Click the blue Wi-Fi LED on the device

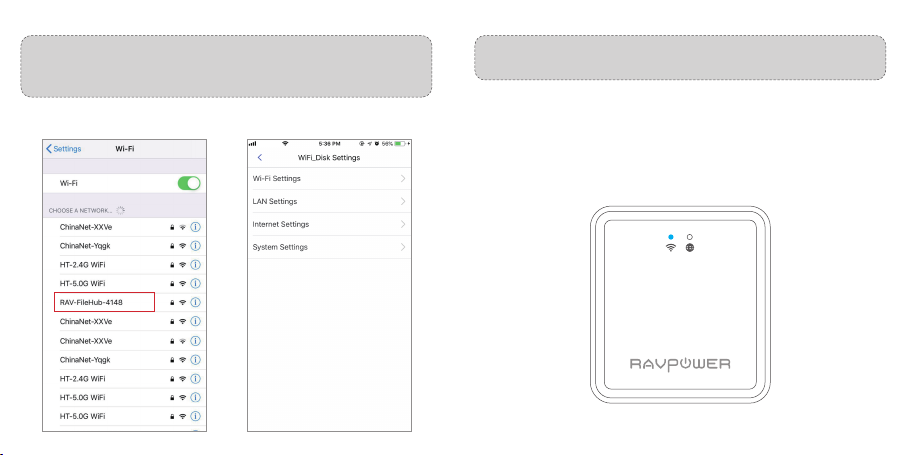671,237
